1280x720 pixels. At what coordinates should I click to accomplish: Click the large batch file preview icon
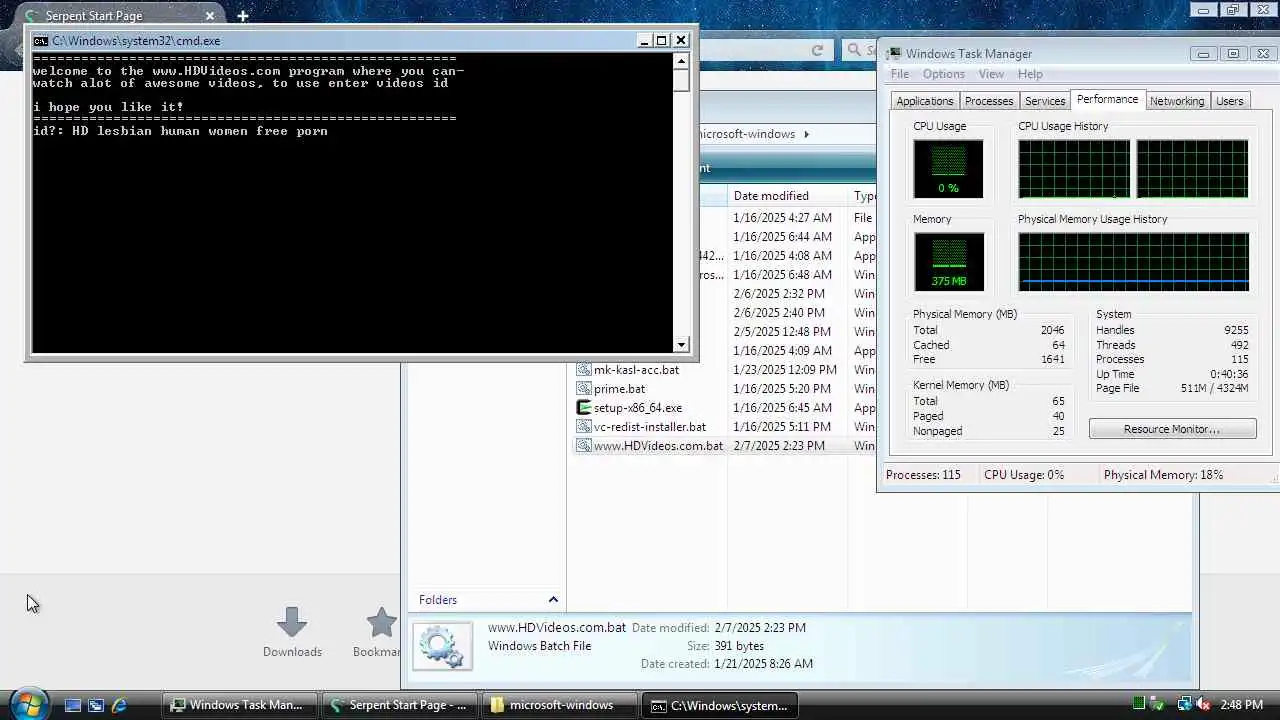pyautogui.click(x=442, y=646)
